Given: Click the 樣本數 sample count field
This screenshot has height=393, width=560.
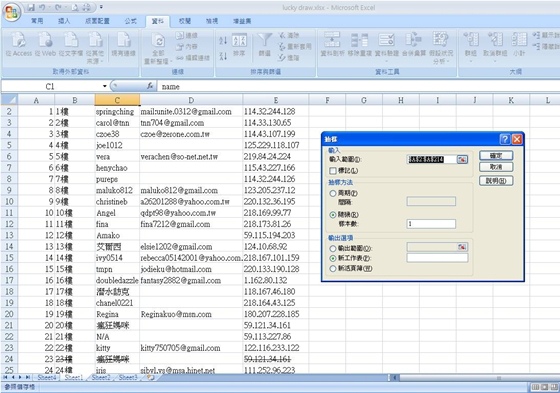Looking at the screenshot, I should [x=431, y=224].
